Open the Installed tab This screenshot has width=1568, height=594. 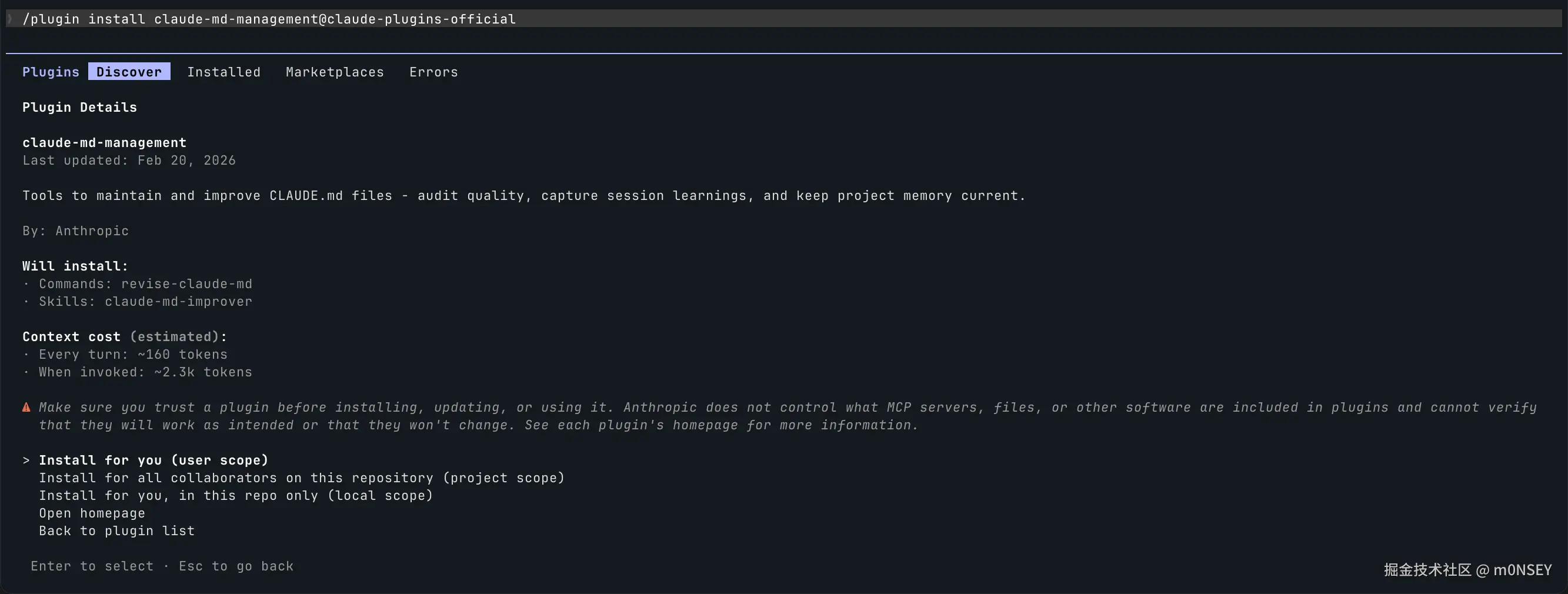pos(224,72)
